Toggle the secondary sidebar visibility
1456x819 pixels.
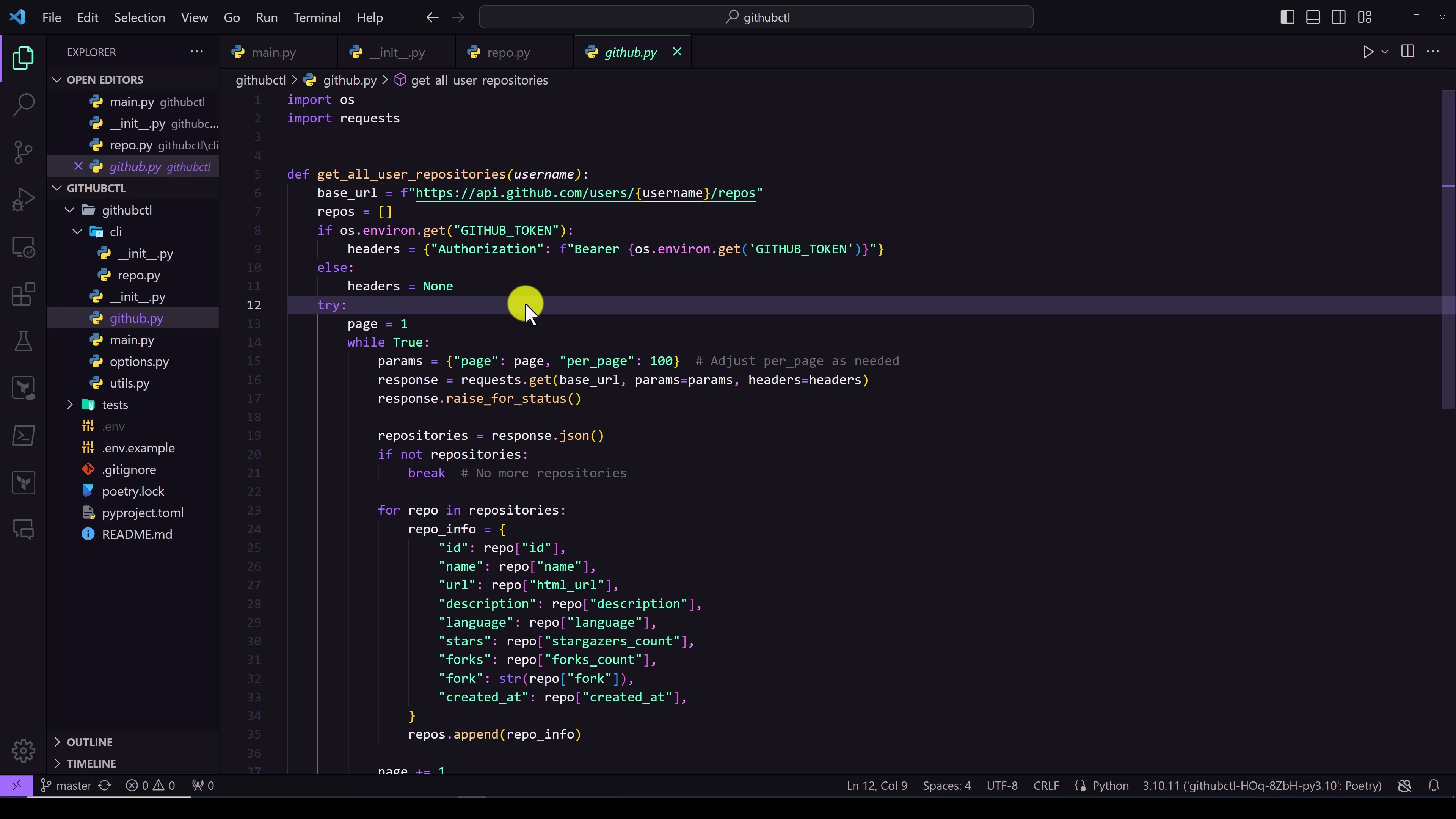tap(1338, 17)
